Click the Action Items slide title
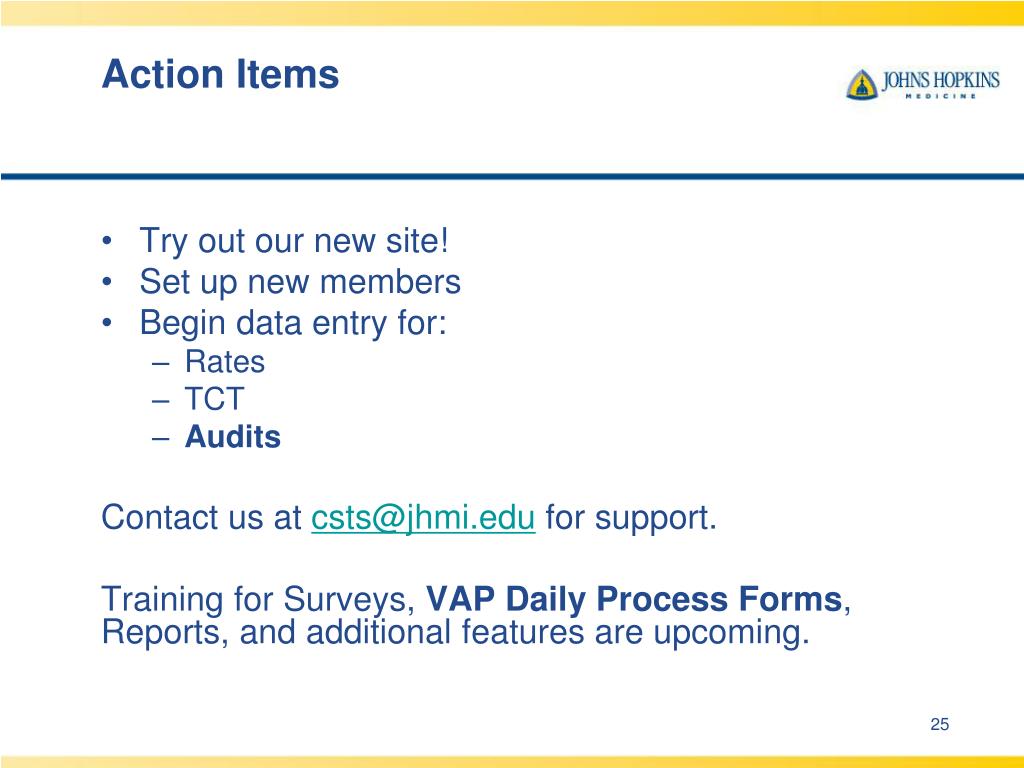Screen dimensions: 1024x768 tap(221, 73)
